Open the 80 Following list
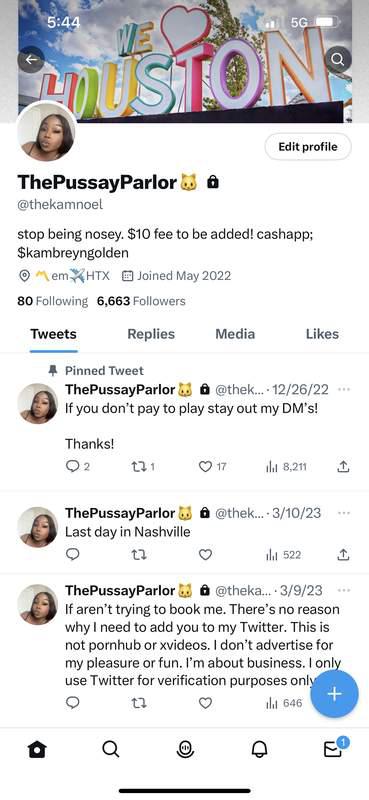The height and width of the screenshot is (800, 369). (53, 301)
